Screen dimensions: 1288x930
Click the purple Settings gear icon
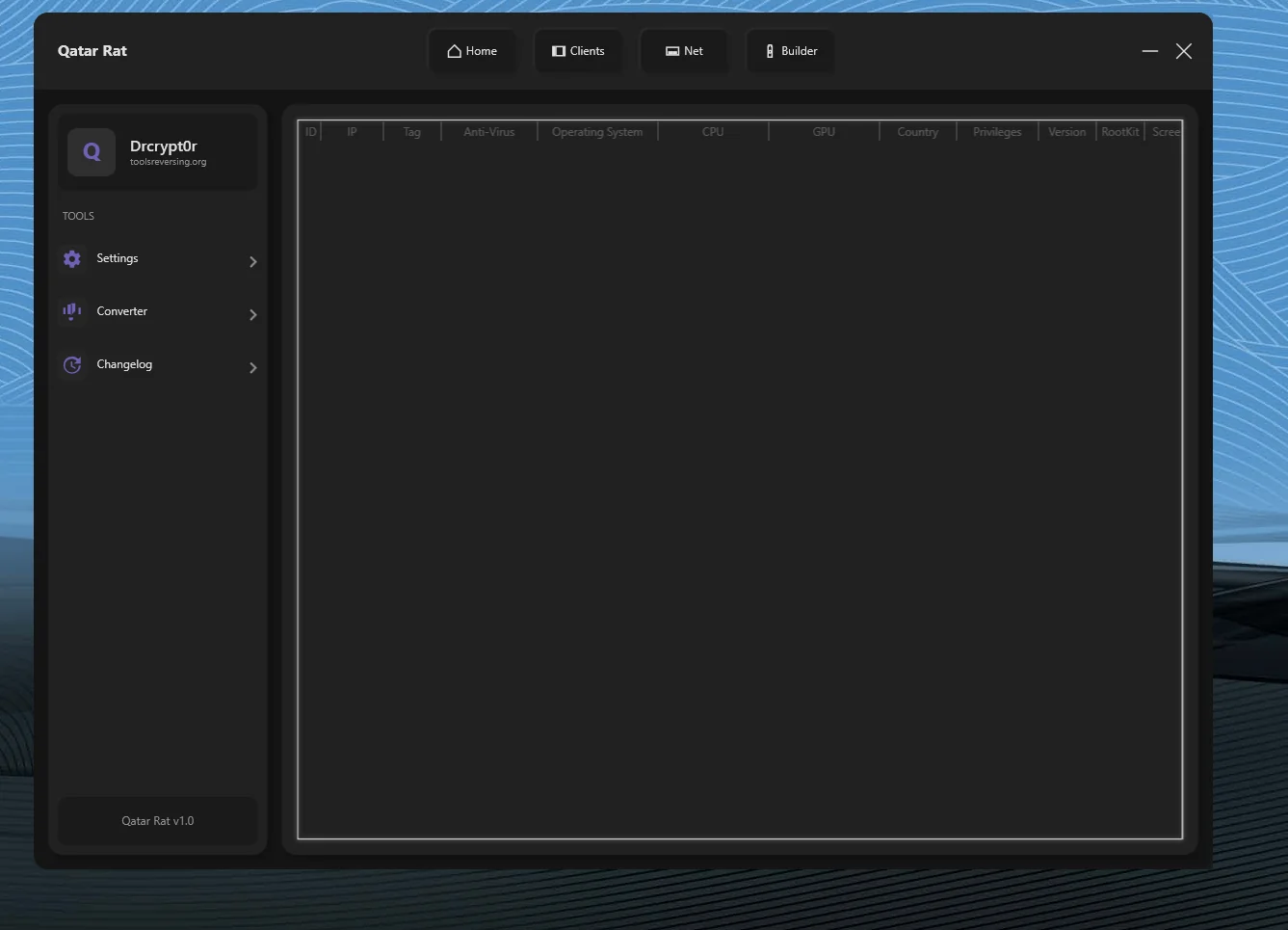(x=72, y=258)
